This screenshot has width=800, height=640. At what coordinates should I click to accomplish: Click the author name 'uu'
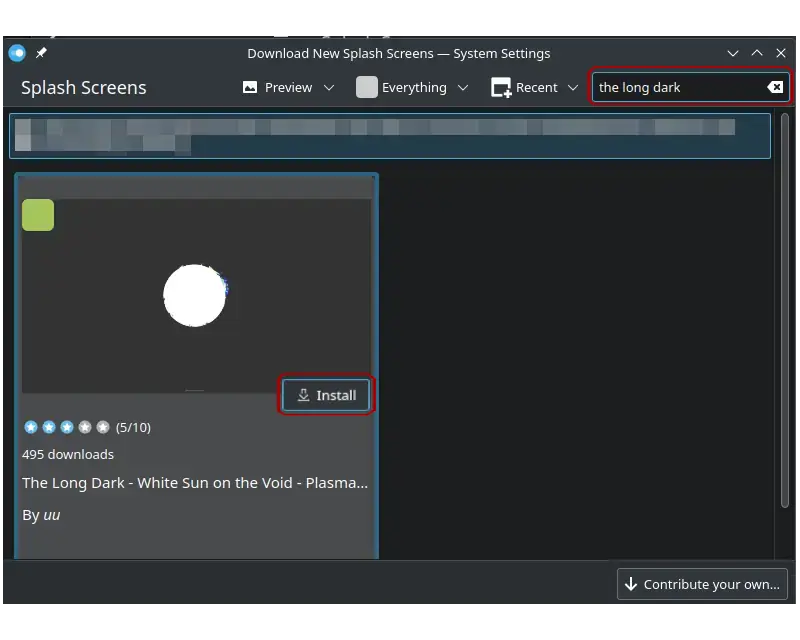pos(52,515)
